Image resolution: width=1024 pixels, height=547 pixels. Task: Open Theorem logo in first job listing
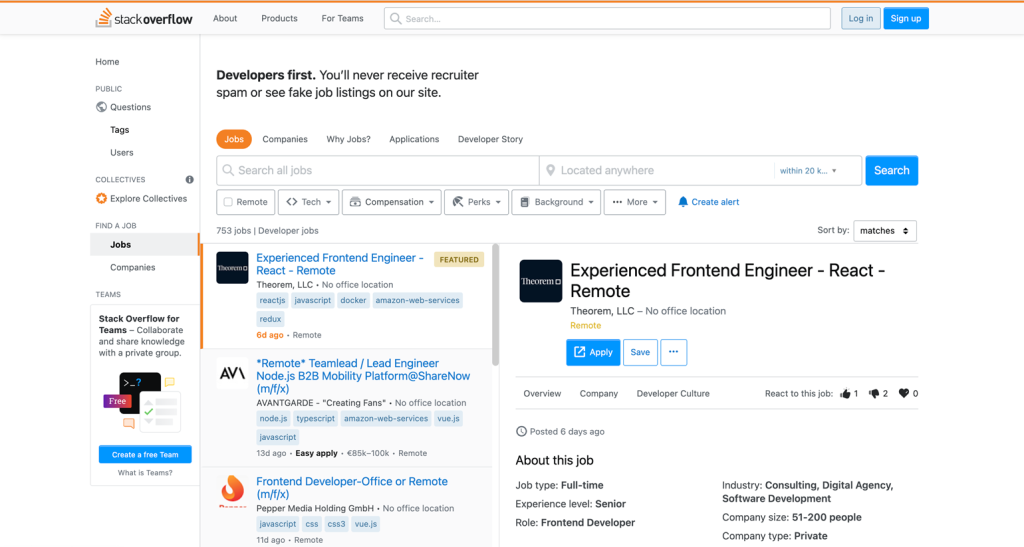coord(232,268)
